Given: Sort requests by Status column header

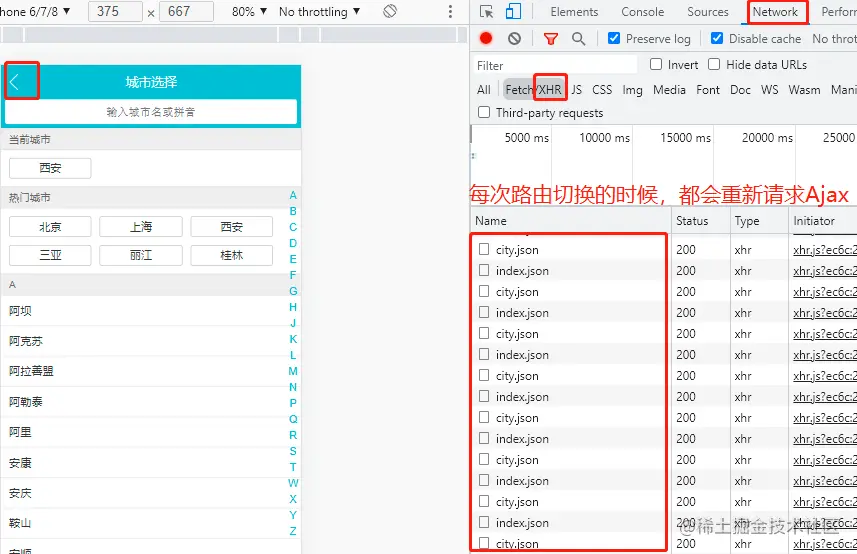Looking at the screenshot, I should point(701,221).
